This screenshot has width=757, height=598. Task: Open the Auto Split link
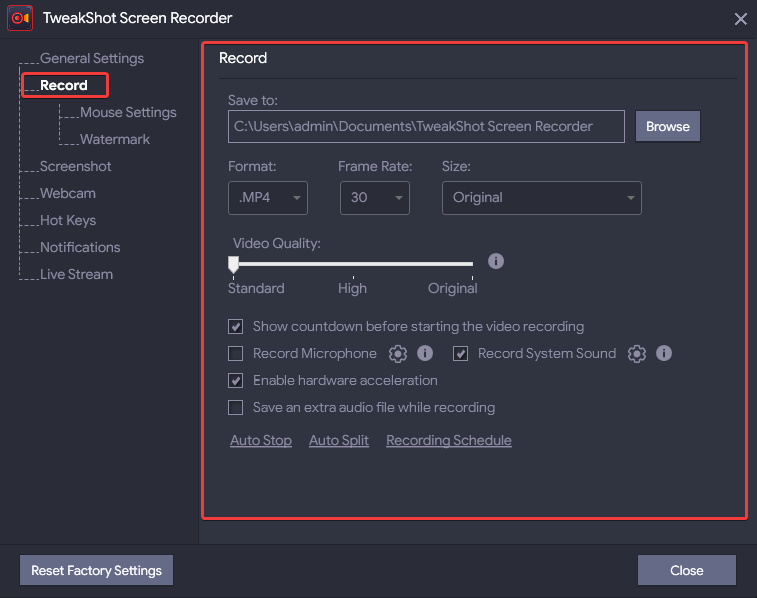339,441
